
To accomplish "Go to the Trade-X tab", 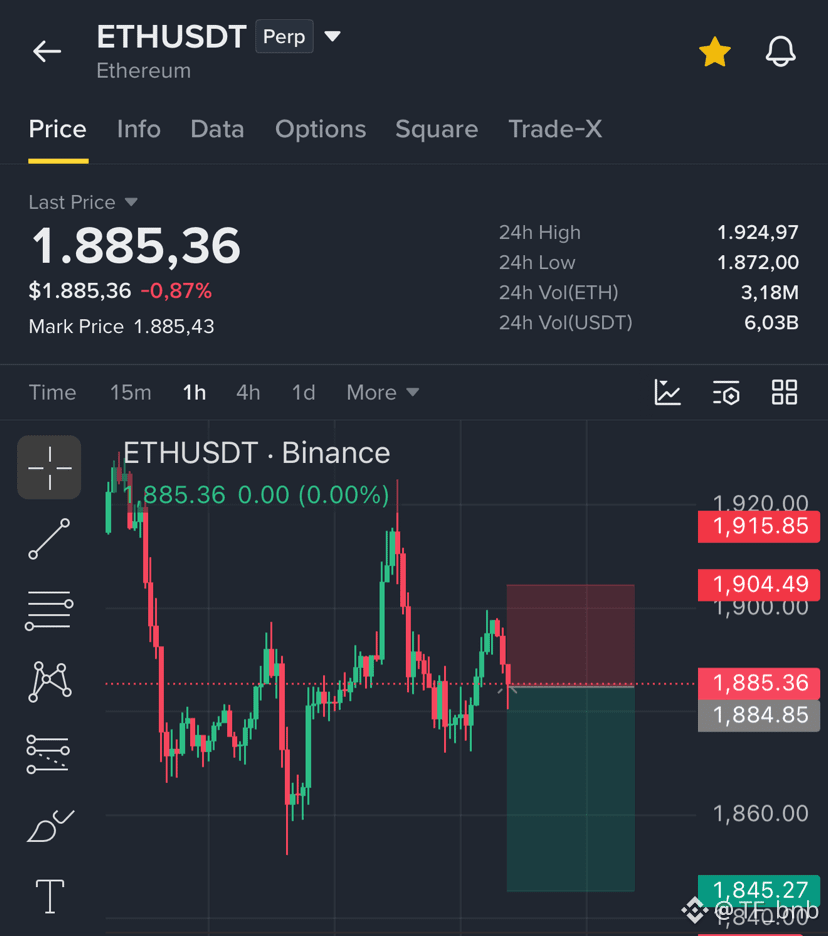I will 555,130.
